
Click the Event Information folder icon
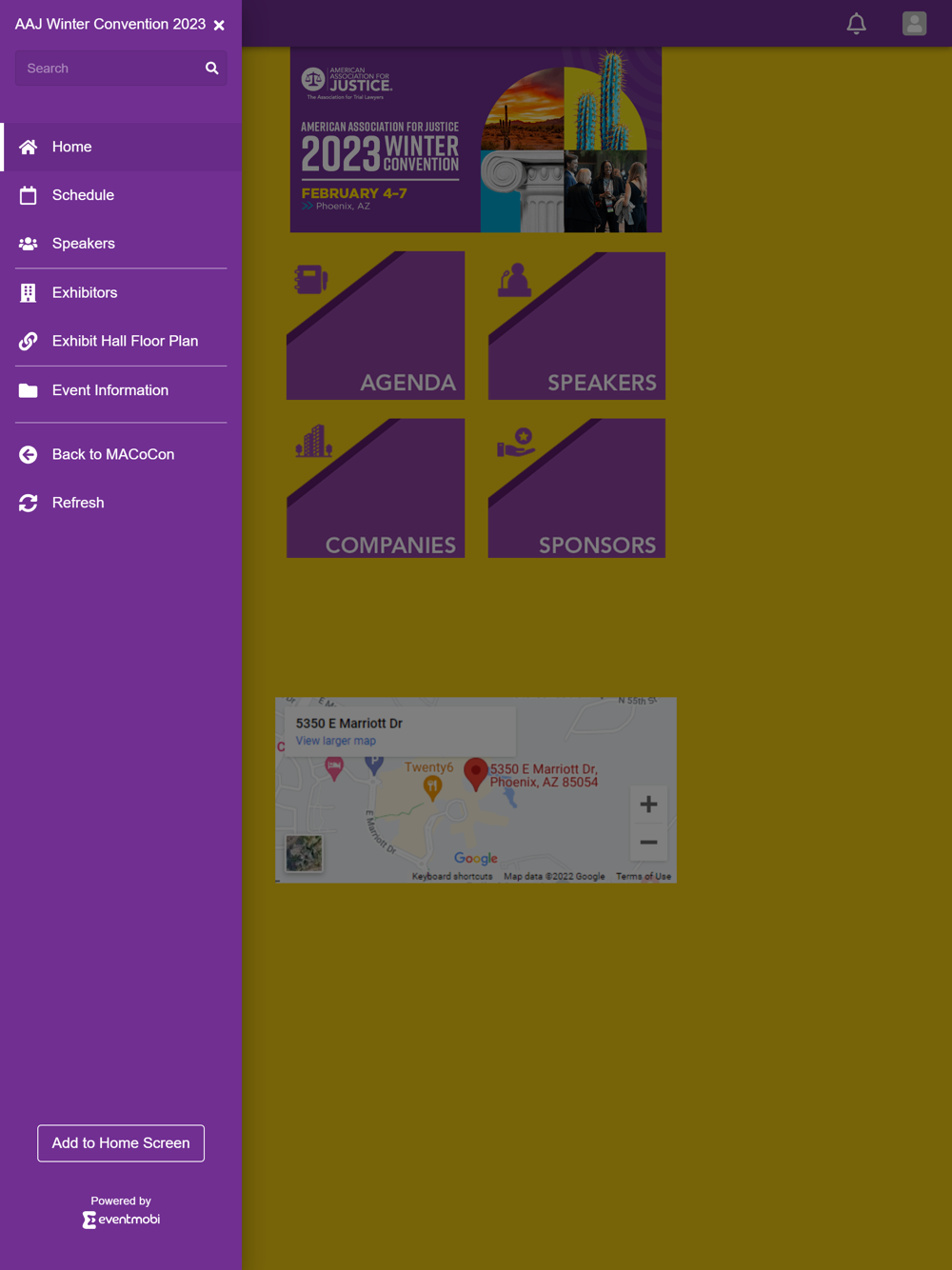point(29,390)
